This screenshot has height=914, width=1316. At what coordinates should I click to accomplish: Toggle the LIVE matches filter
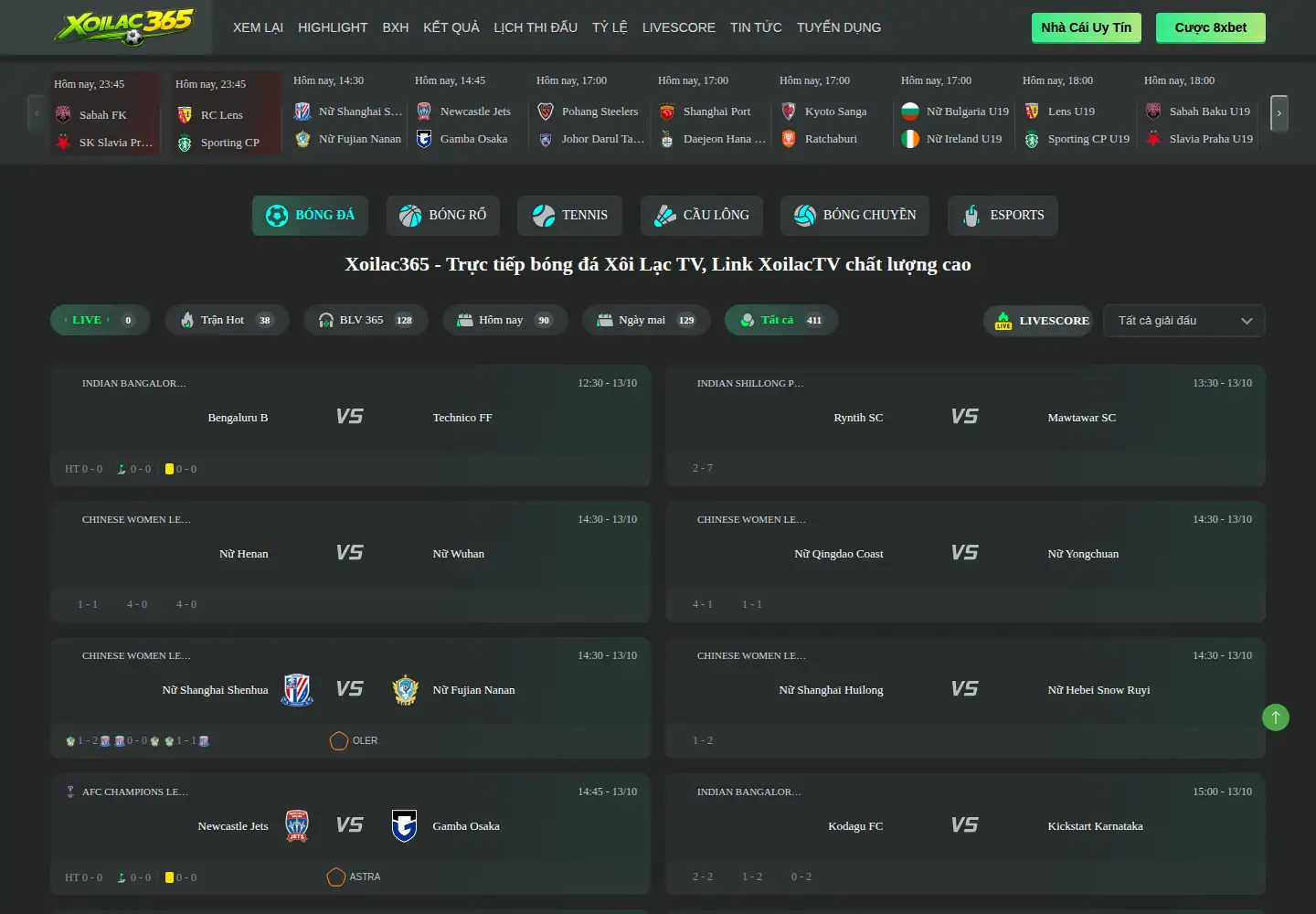click(x=101, y=320)
